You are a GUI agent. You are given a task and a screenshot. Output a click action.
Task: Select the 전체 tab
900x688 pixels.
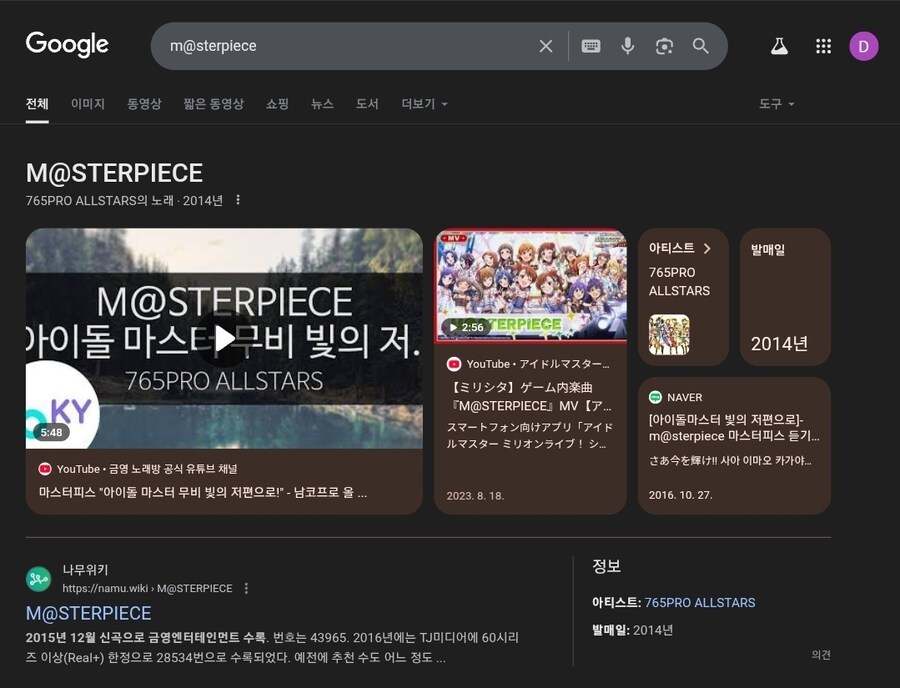[37, 104]
